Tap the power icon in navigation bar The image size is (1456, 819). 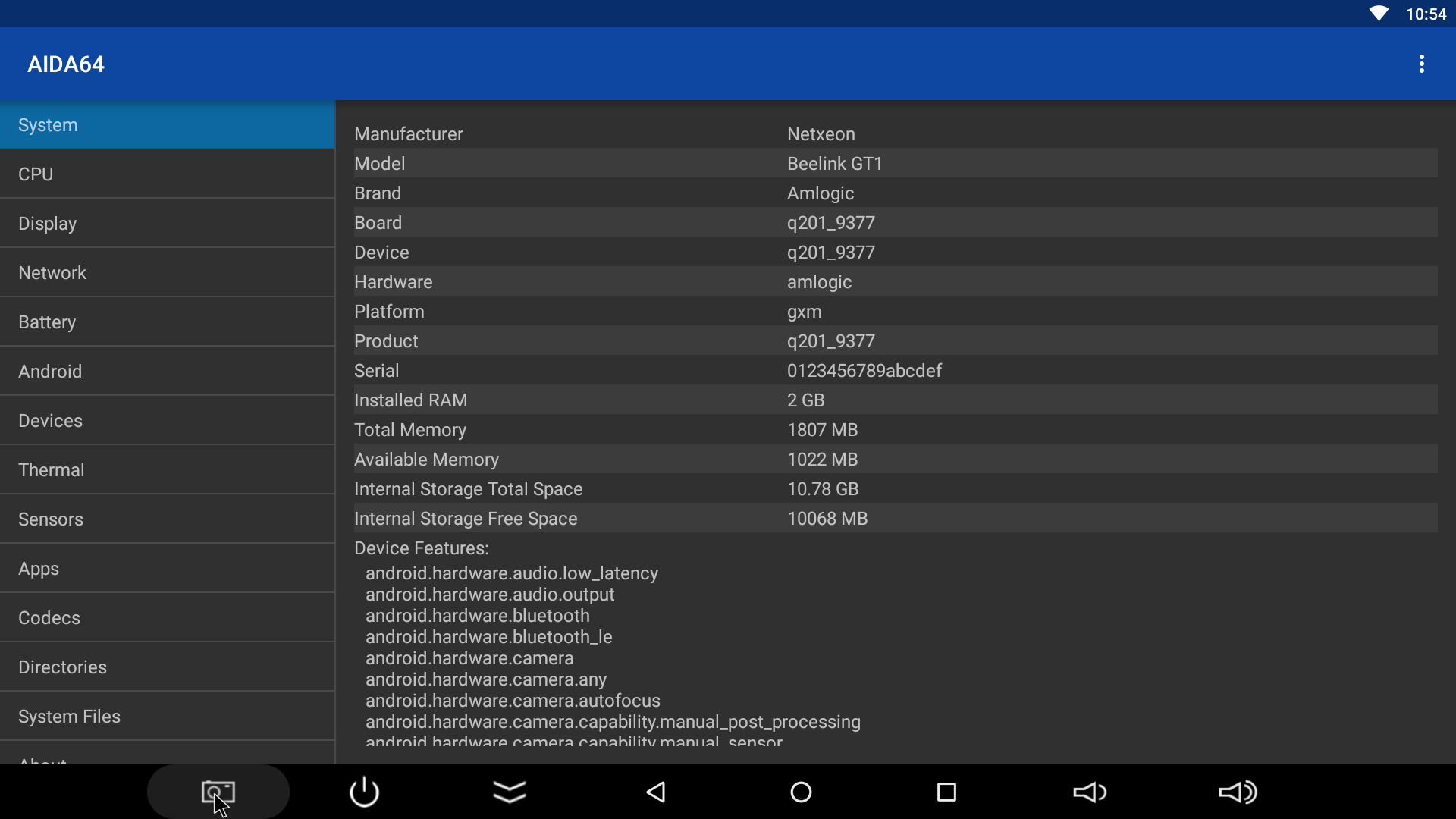(364, 792)
